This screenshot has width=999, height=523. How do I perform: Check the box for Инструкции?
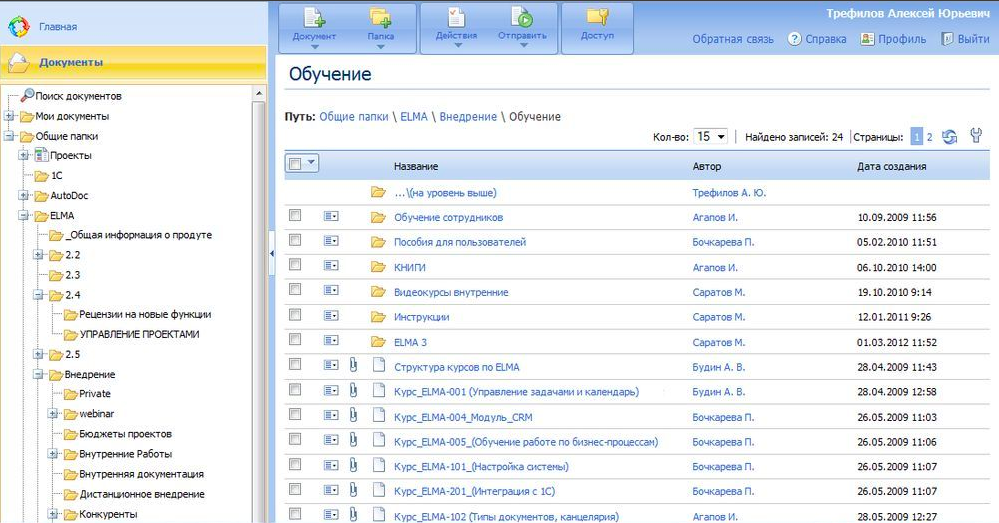tap(295, 315)
